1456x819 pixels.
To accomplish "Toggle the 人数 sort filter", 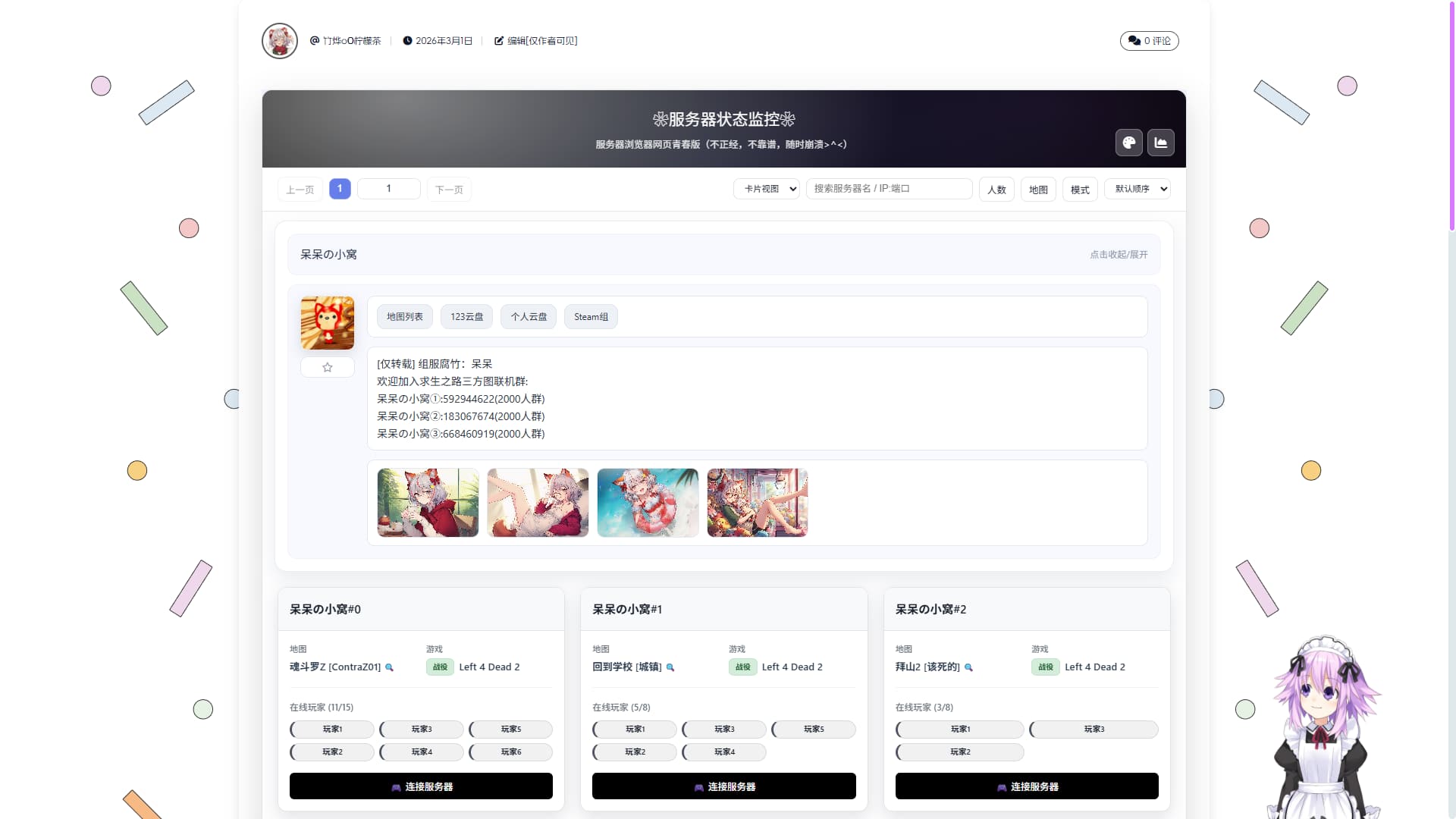I will [996, 189].
